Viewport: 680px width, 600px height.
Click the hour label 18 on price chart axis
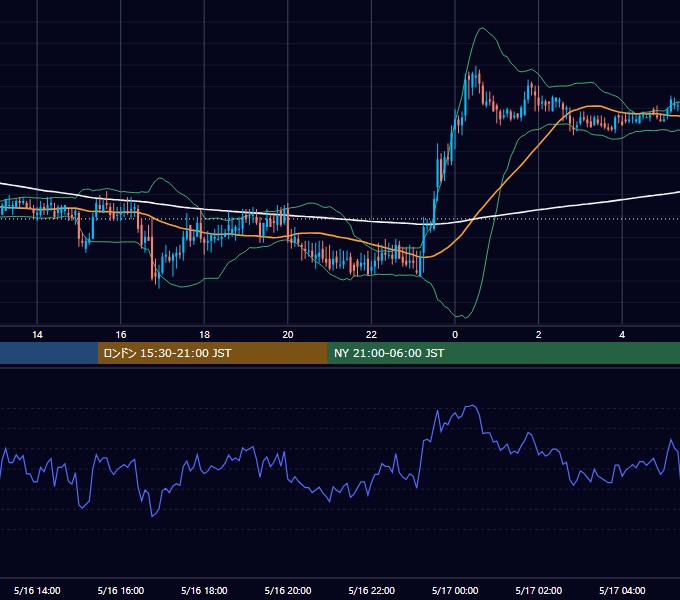204,335
